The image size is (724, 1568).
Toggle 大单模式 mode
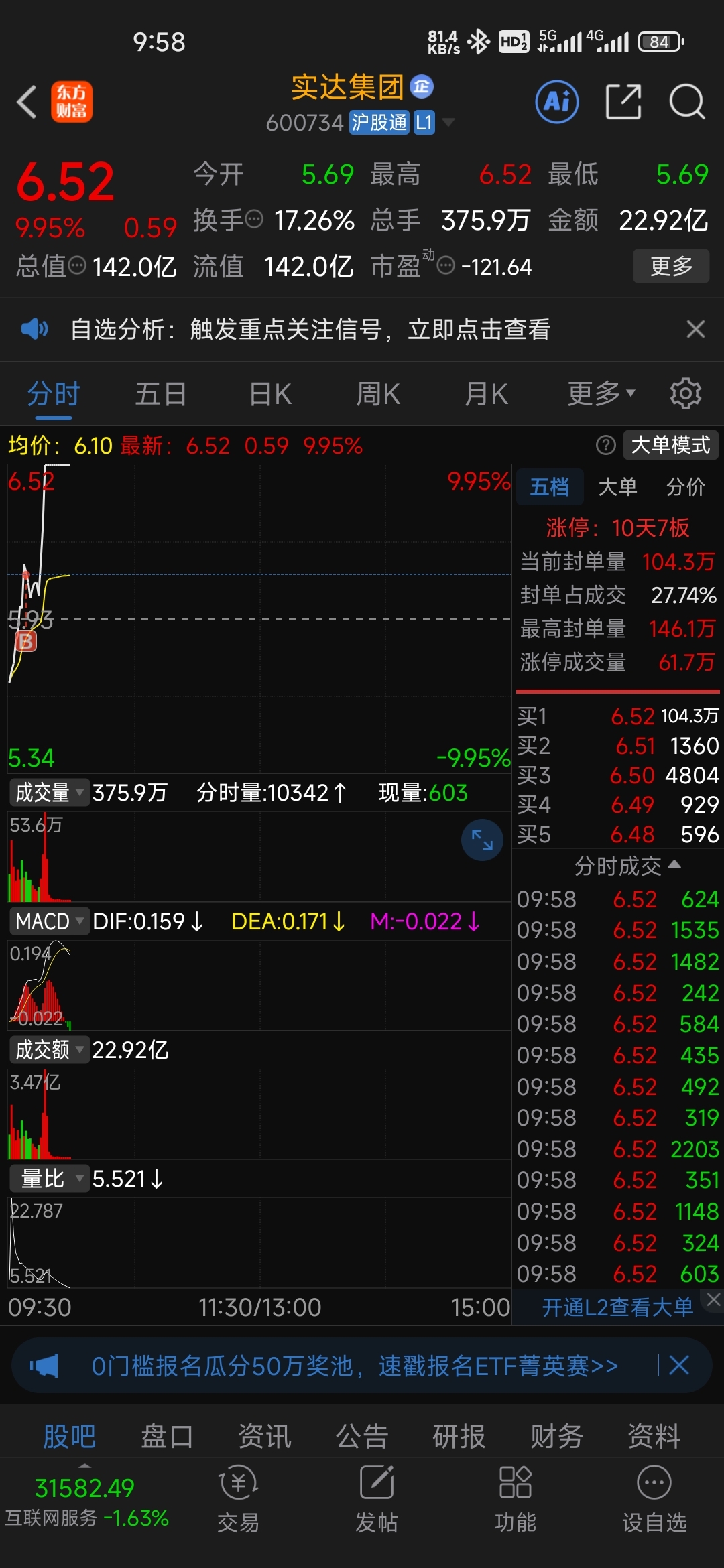coord(670,445)
